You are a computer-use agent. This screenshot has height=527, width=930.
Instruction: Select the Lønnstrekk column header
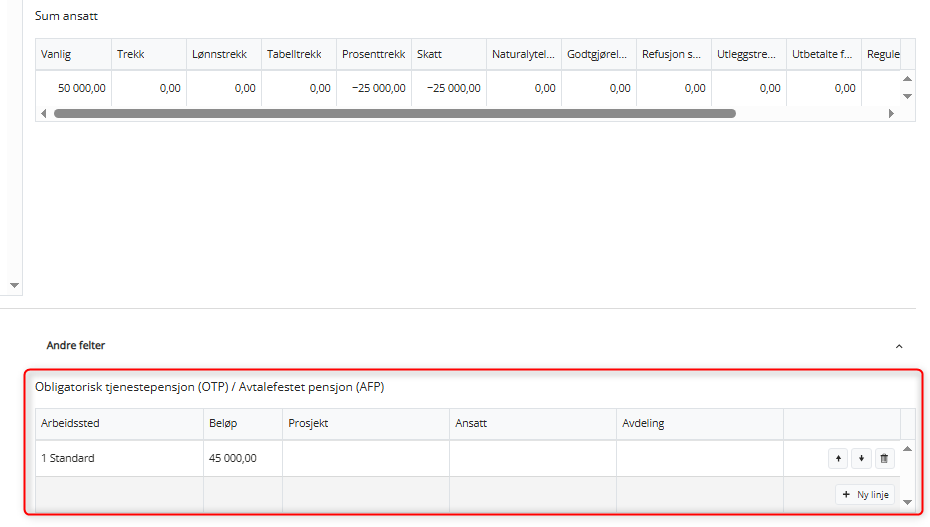[x=224, y=55]
